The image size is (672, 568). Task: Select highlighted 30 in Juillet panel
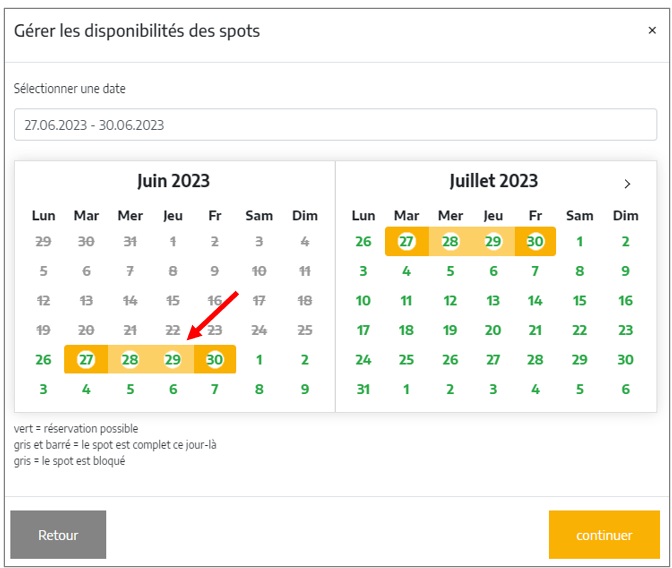pyautogui.click(x=535, y=241)
